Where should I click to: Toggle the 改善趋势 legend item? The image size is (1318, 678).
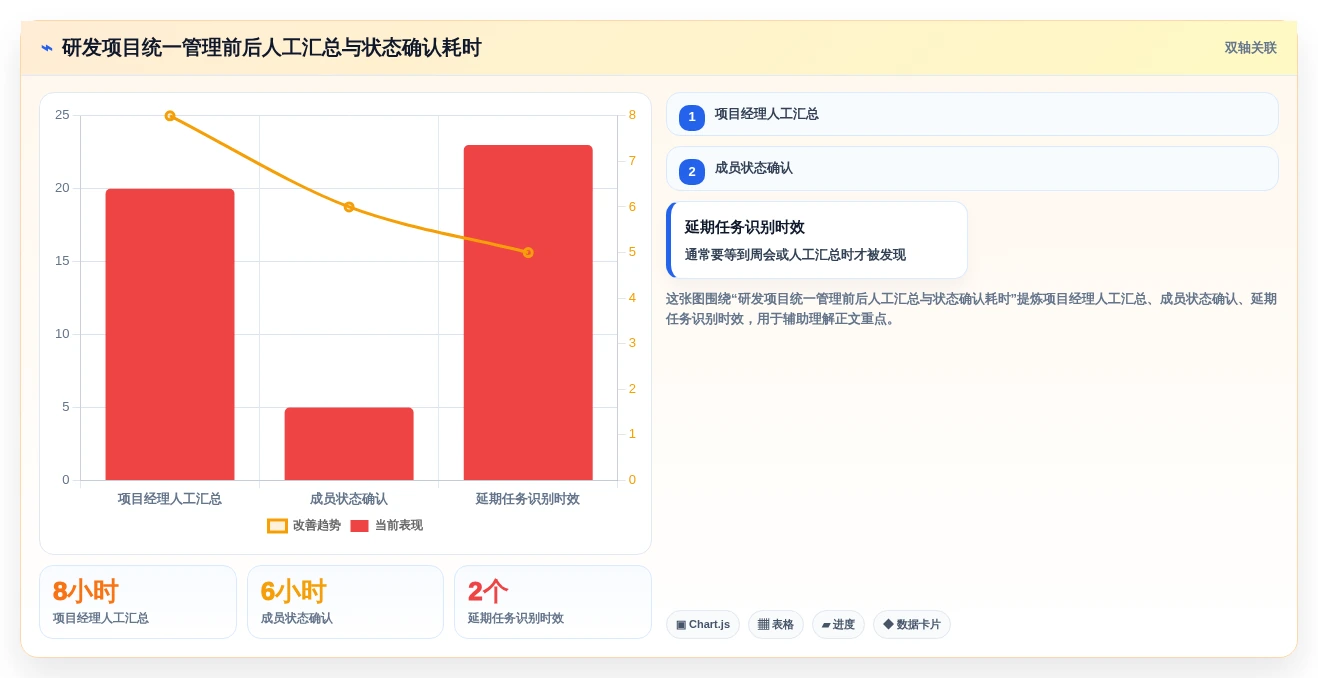(x=304, y=525)
